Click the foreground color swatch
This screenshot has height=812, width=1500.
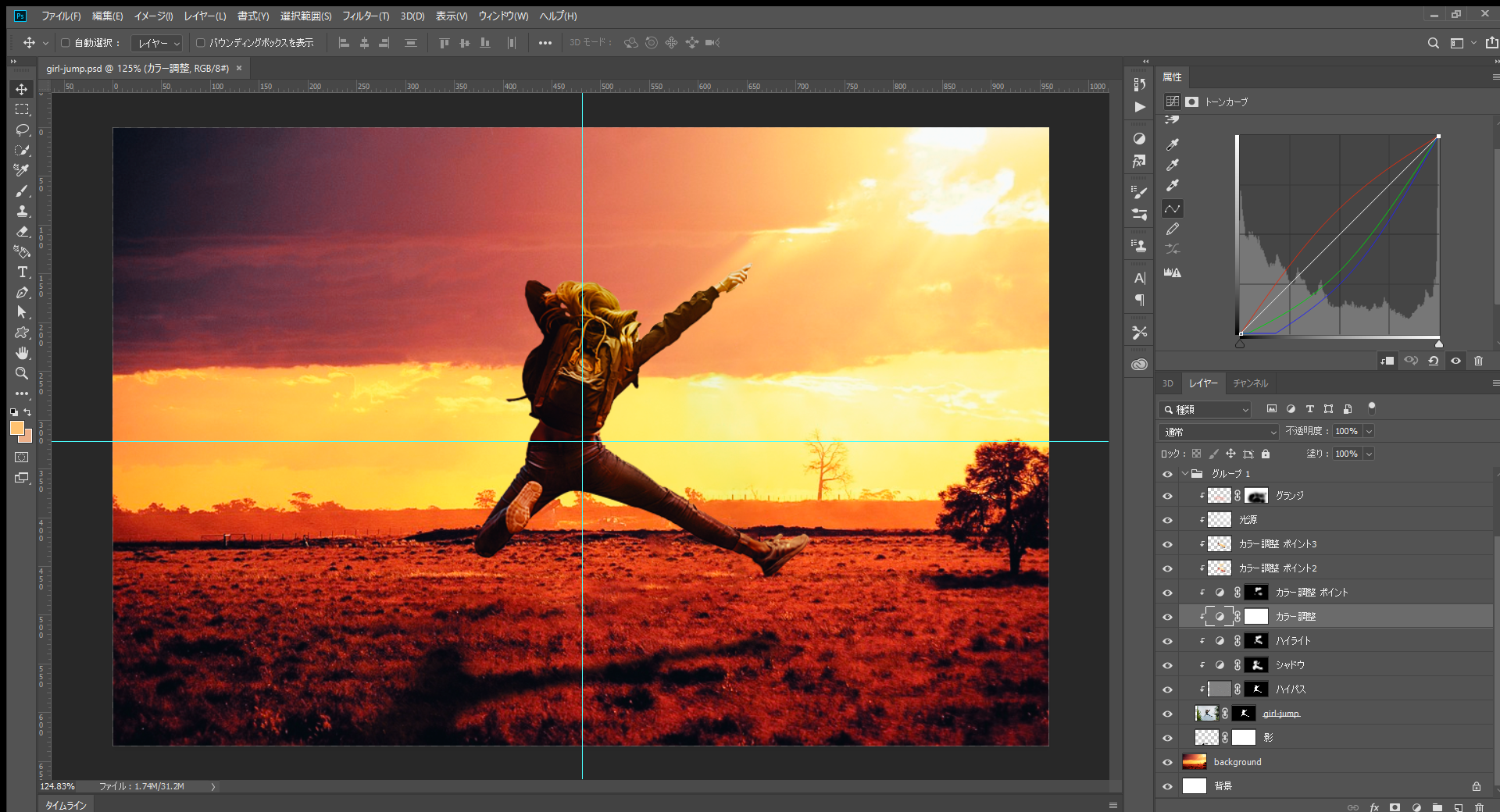point(16,428)
